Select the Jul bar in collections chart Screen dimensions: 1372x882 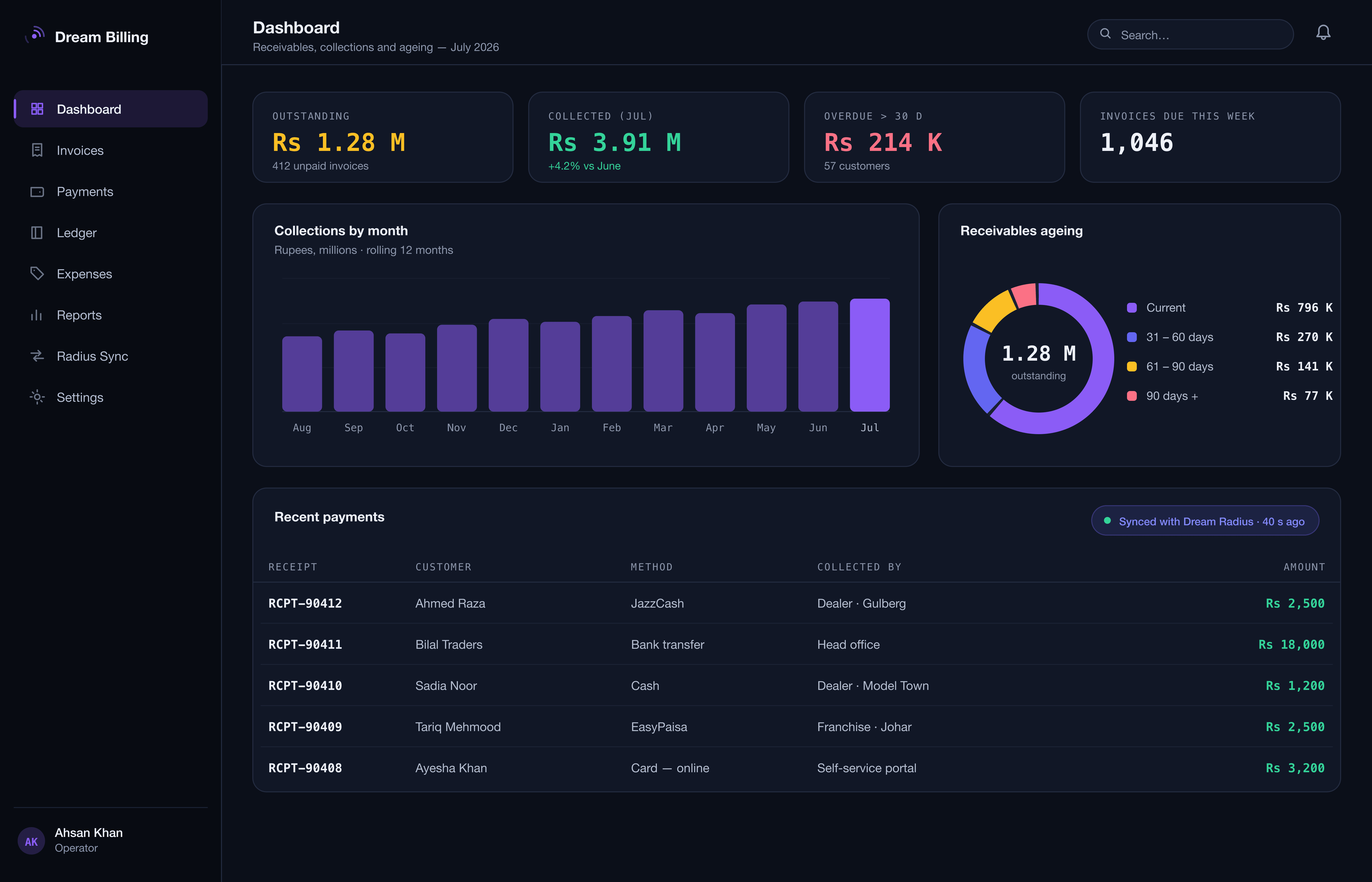(x=869, y=355)
